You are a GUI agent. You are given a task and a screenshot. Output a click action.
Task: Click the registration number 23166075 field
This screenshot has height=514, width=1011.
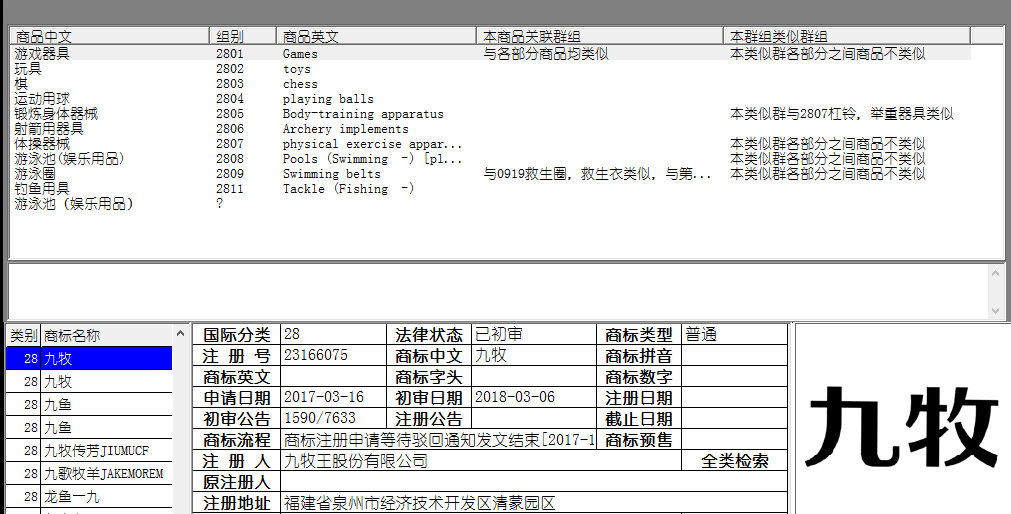pyautogui.click(x=333, y=355)
